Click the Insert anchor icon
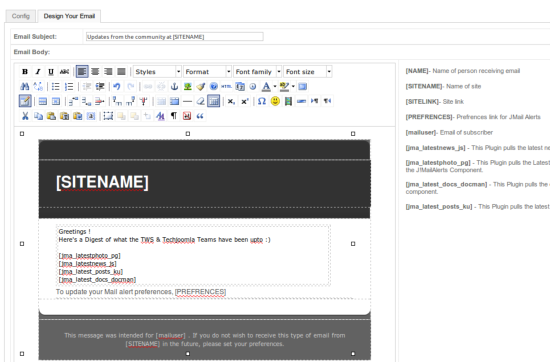The height and width of the screenshot is (362, 550). 174,86
